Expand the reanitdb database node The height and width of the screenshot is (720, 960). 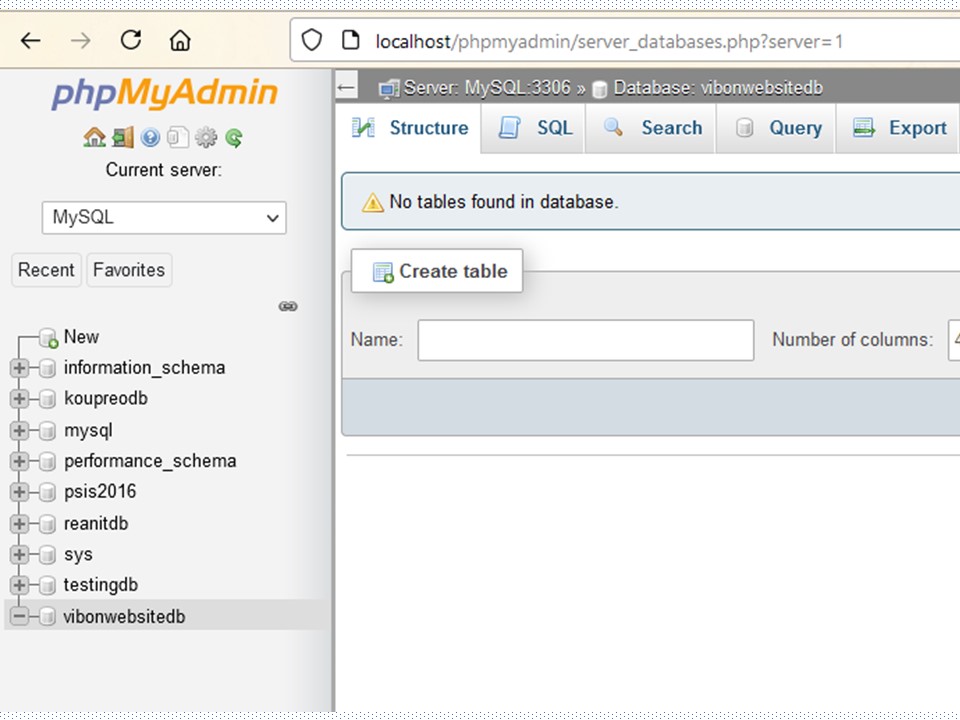click(x=19, y=523)
